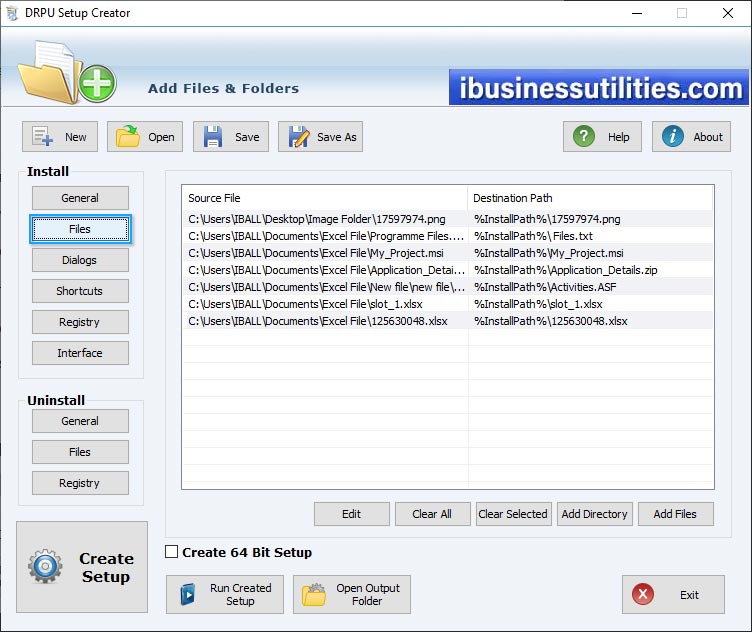752x632 pixels.
Task: Click the Run Created Setup play icon
Action: (x=188, y=595)
